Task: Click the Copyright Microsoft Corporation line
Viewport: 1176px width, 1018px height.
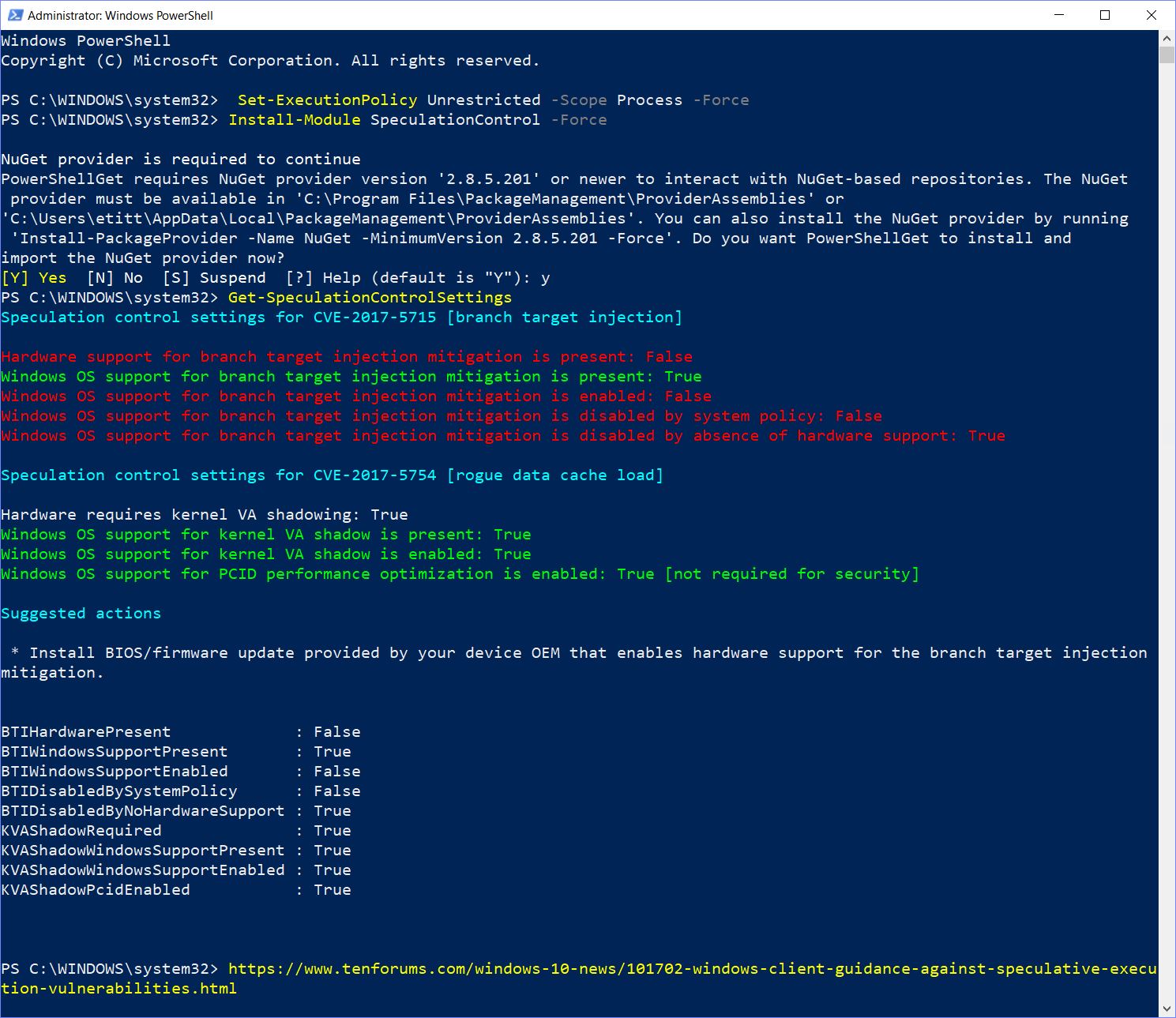Action: tap(270, 61)
